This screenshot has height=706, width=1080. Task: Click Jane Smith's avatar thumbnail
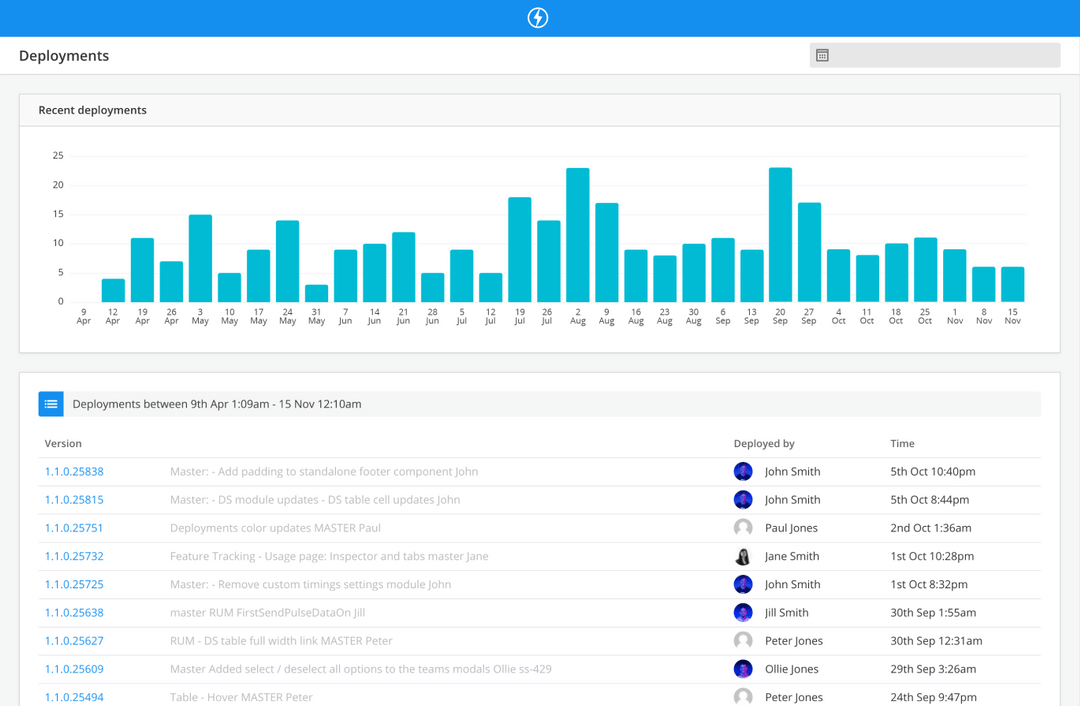pos(743,556)
